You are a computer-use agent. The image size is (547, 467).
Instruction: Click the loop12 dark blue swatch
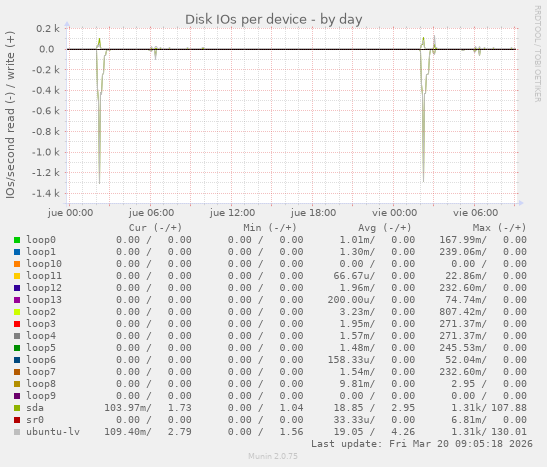click(17, 288)
